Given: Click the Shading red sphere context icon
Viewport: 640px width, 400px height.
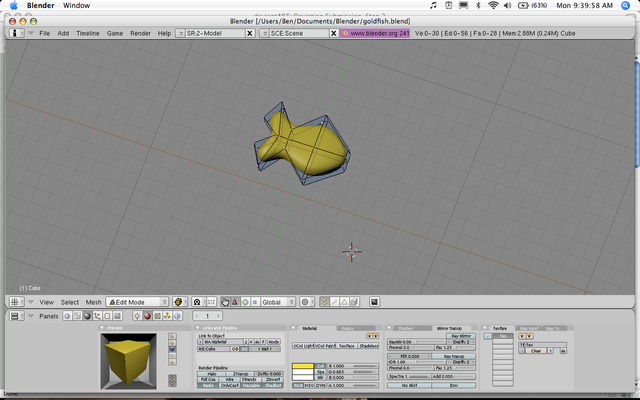Looking at the screenshot, I should [x=146, y=316].
